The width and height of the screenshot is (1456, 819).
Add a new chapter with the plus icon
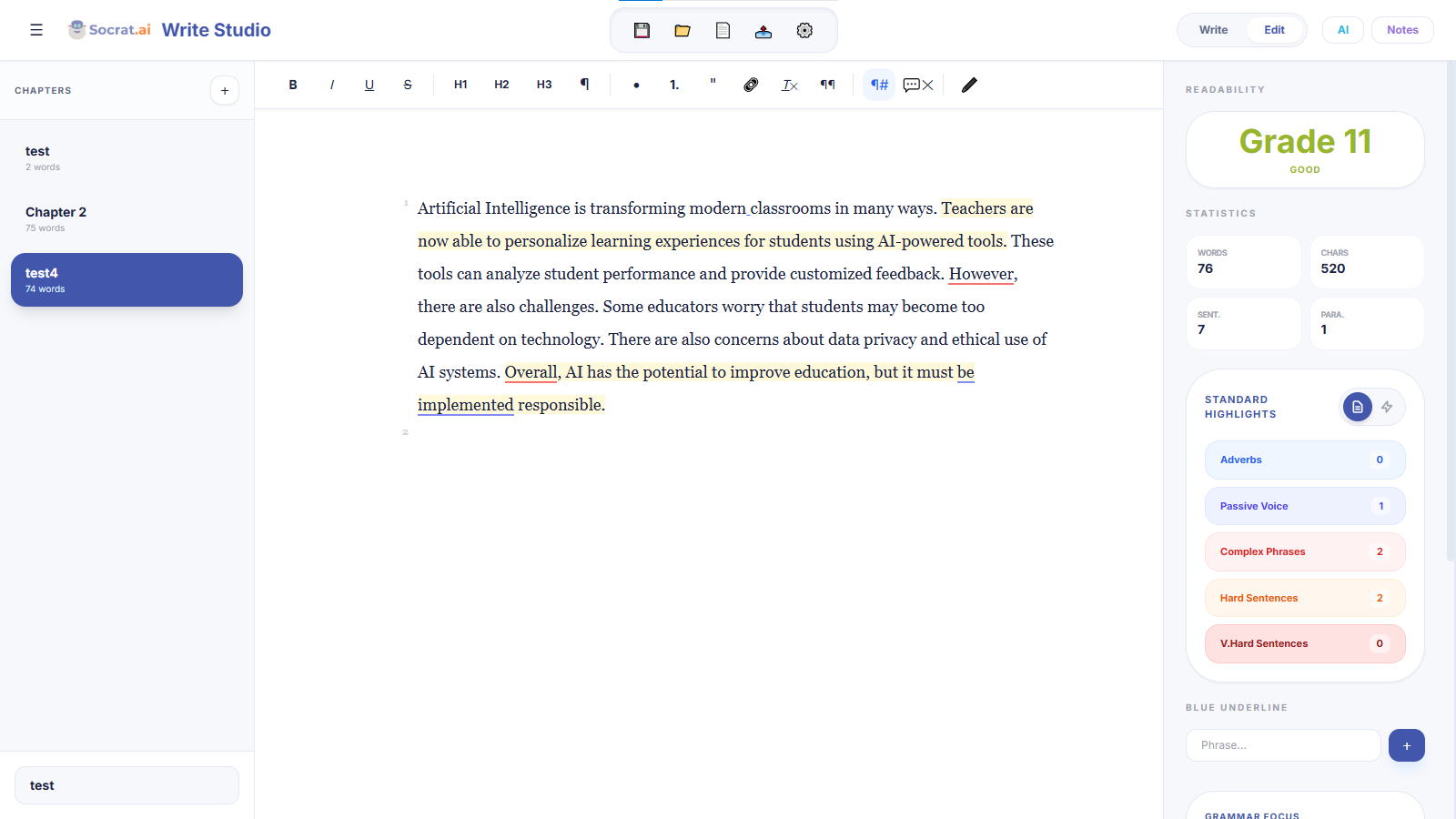(224, 90)
